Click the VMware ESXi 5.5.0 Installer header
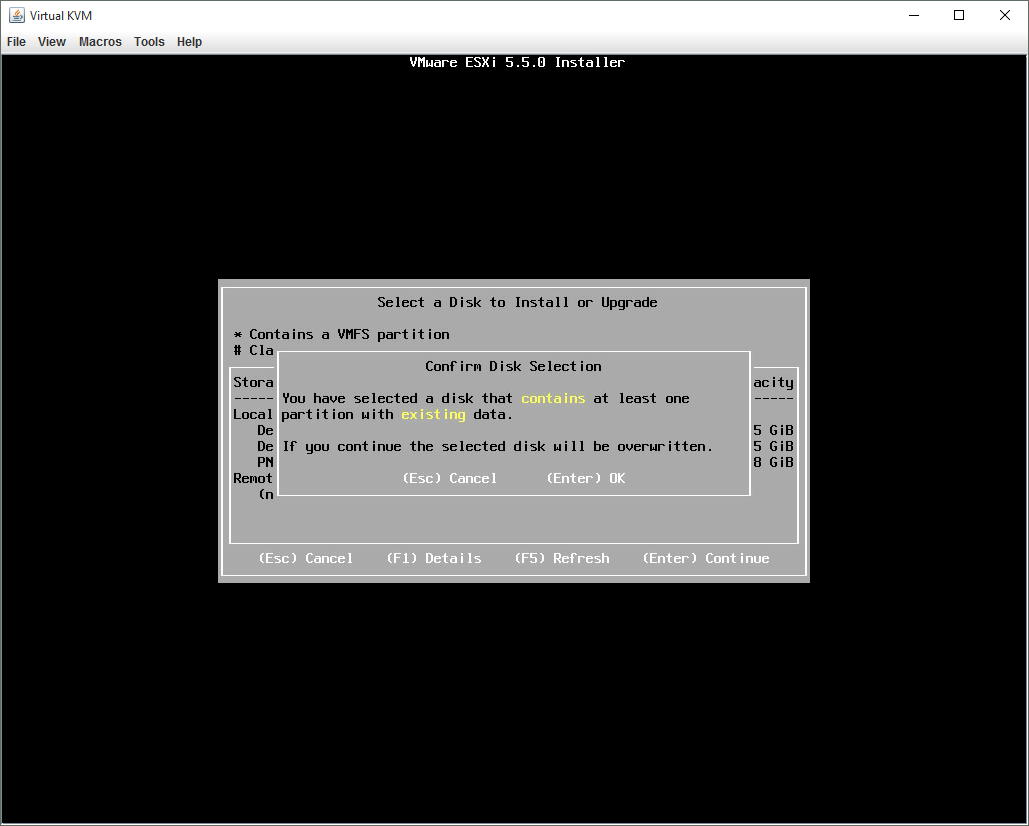Image resolution: width=1029 pixels, height=826 pixels. (517, 62)
